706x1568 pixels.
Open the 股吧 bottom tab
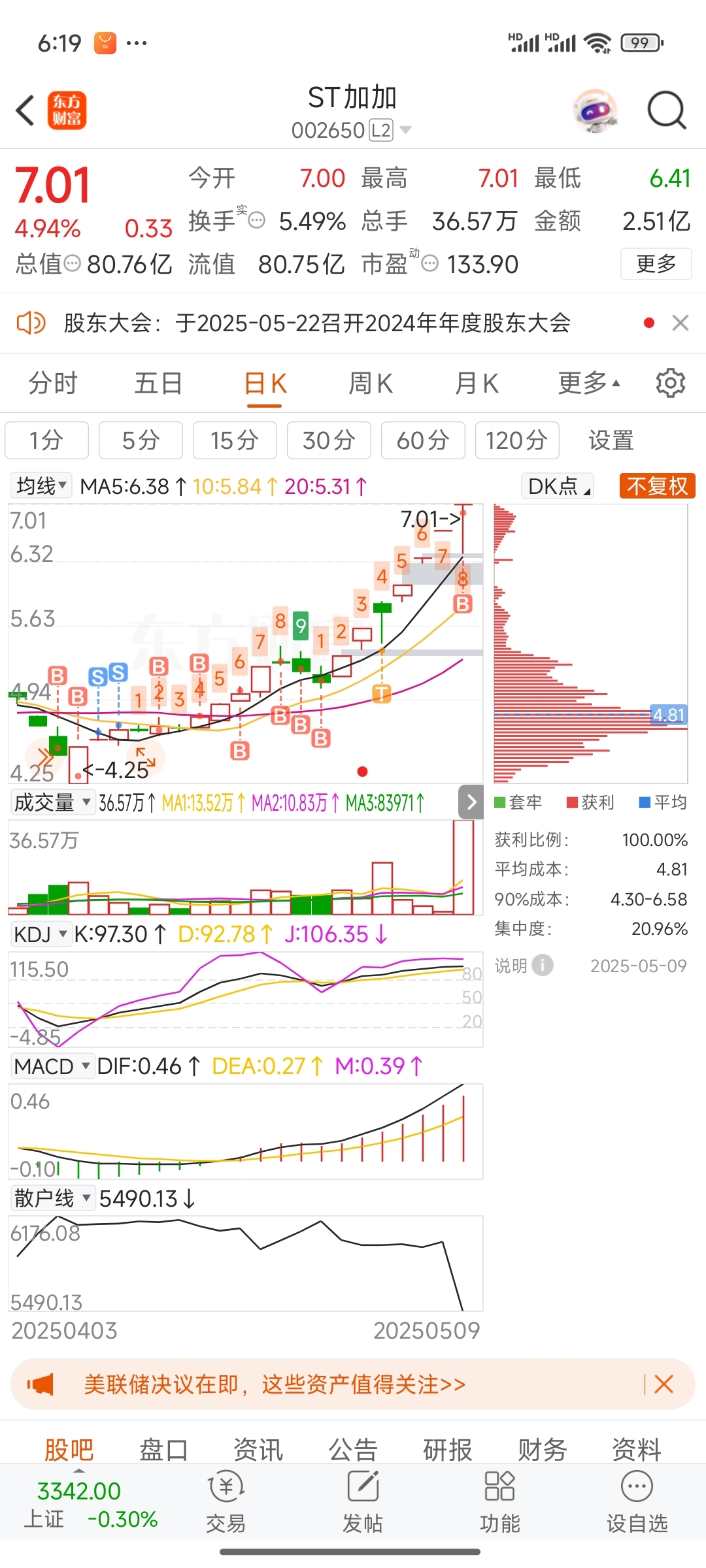pos(69,1450)
